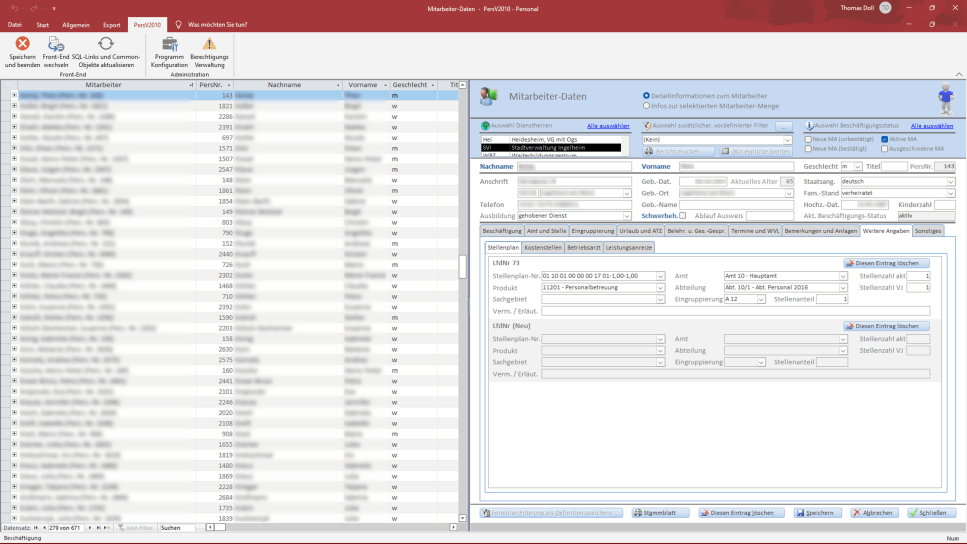Open the Kostenstellen sub-tab
Screen dimensions: 967x544
tap(544, 247)
